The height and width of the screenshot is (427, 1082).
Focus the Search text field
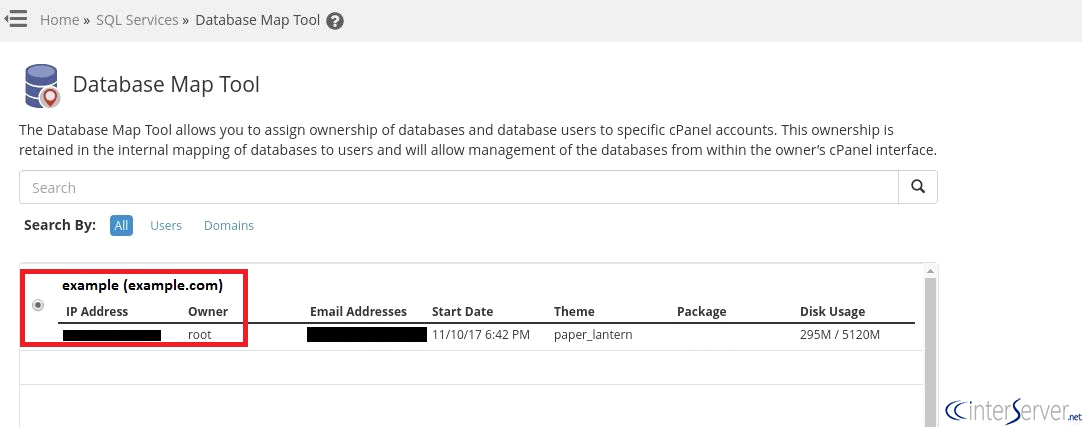tap(459, 187)
